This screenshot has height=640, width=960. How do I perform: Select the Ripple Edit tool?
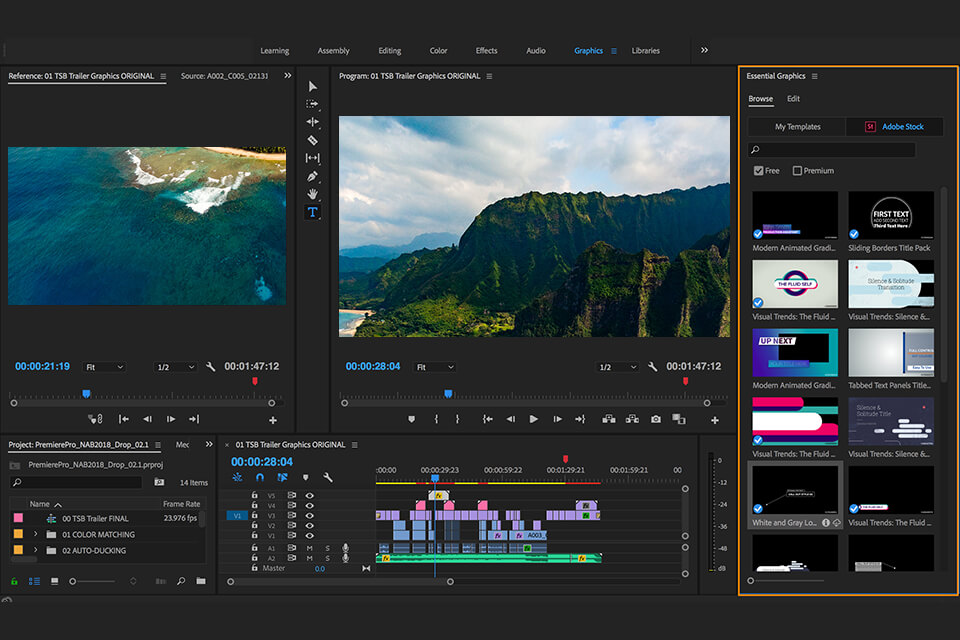[x=312, y=123]
